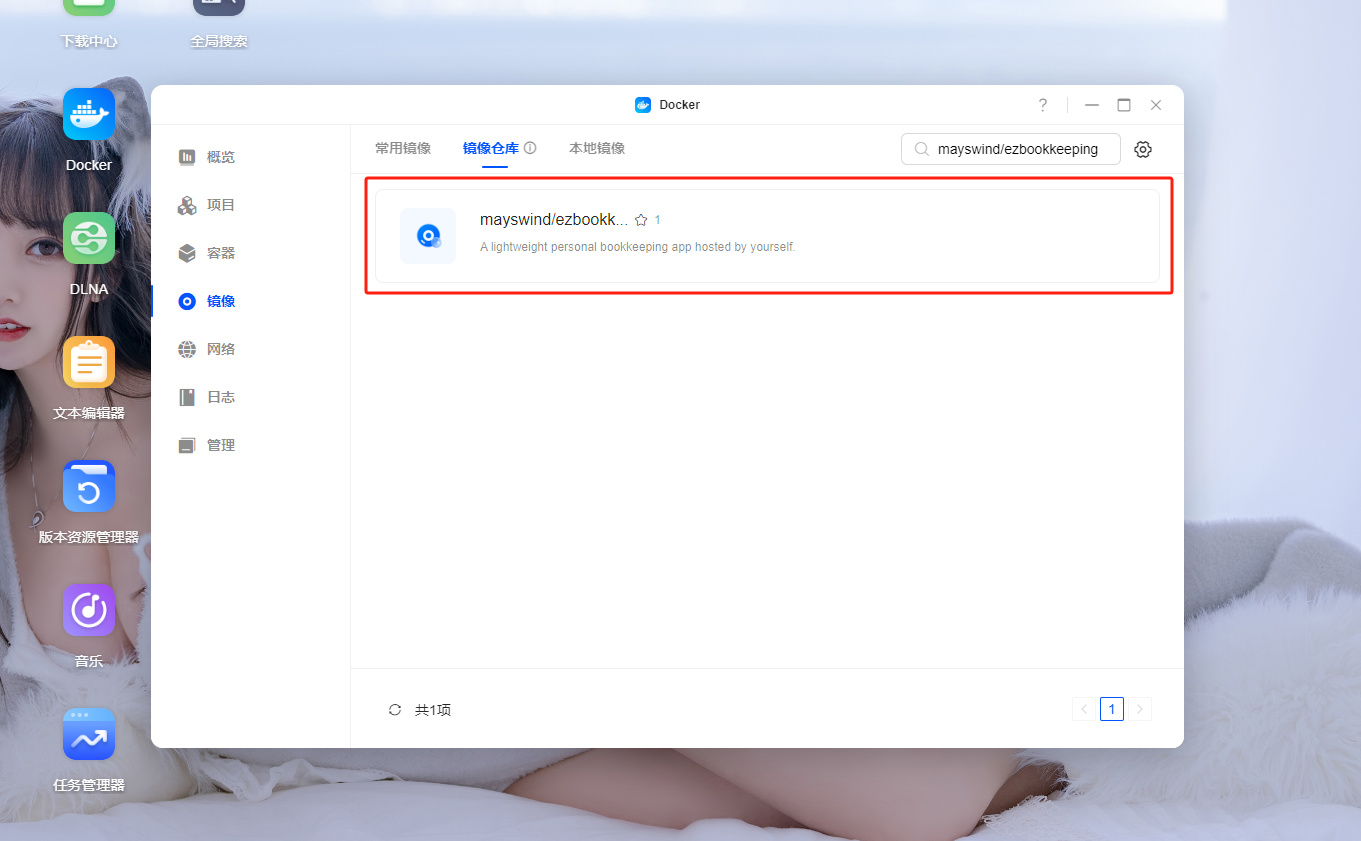Switch to the 本地镜像 tab

(597, 148)
